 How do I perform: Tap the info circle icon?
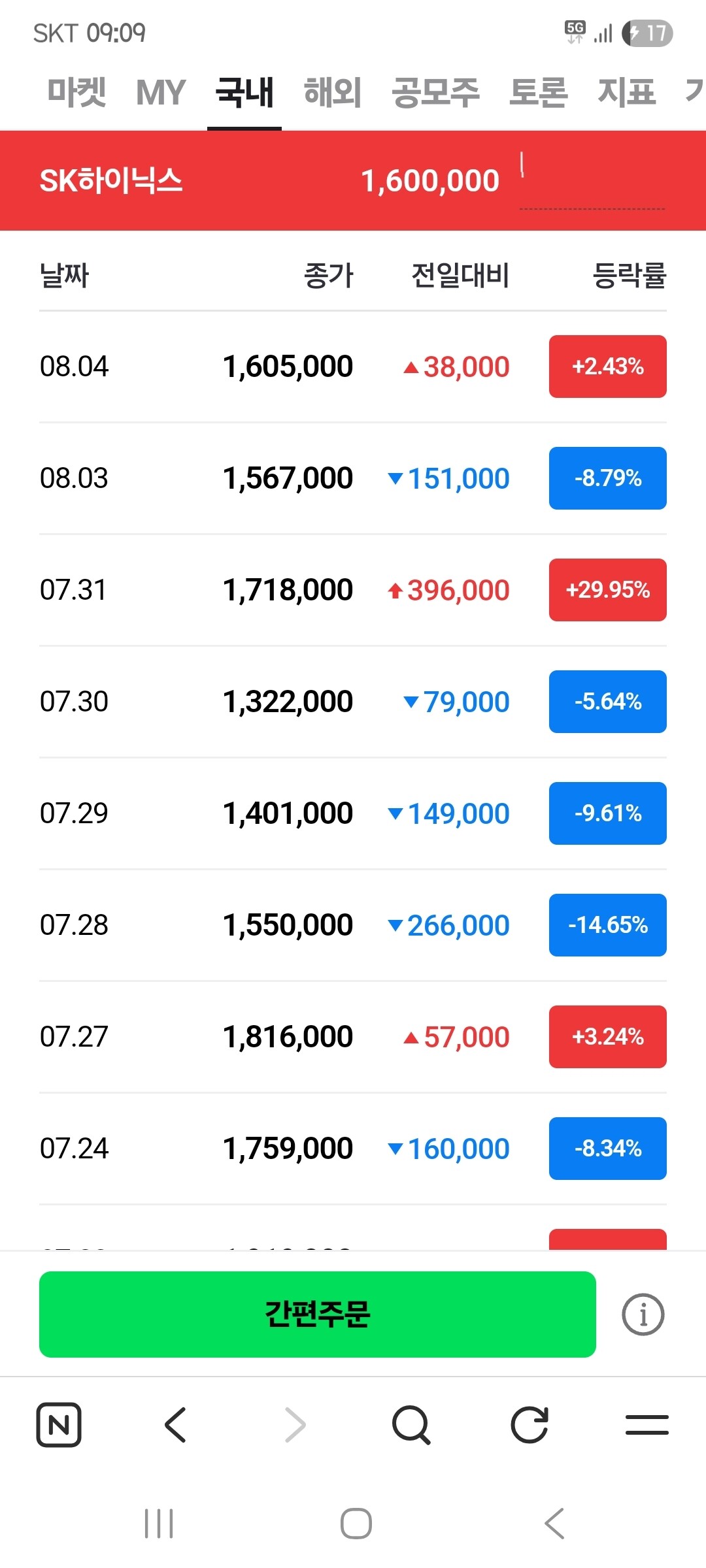[643, 1315]
